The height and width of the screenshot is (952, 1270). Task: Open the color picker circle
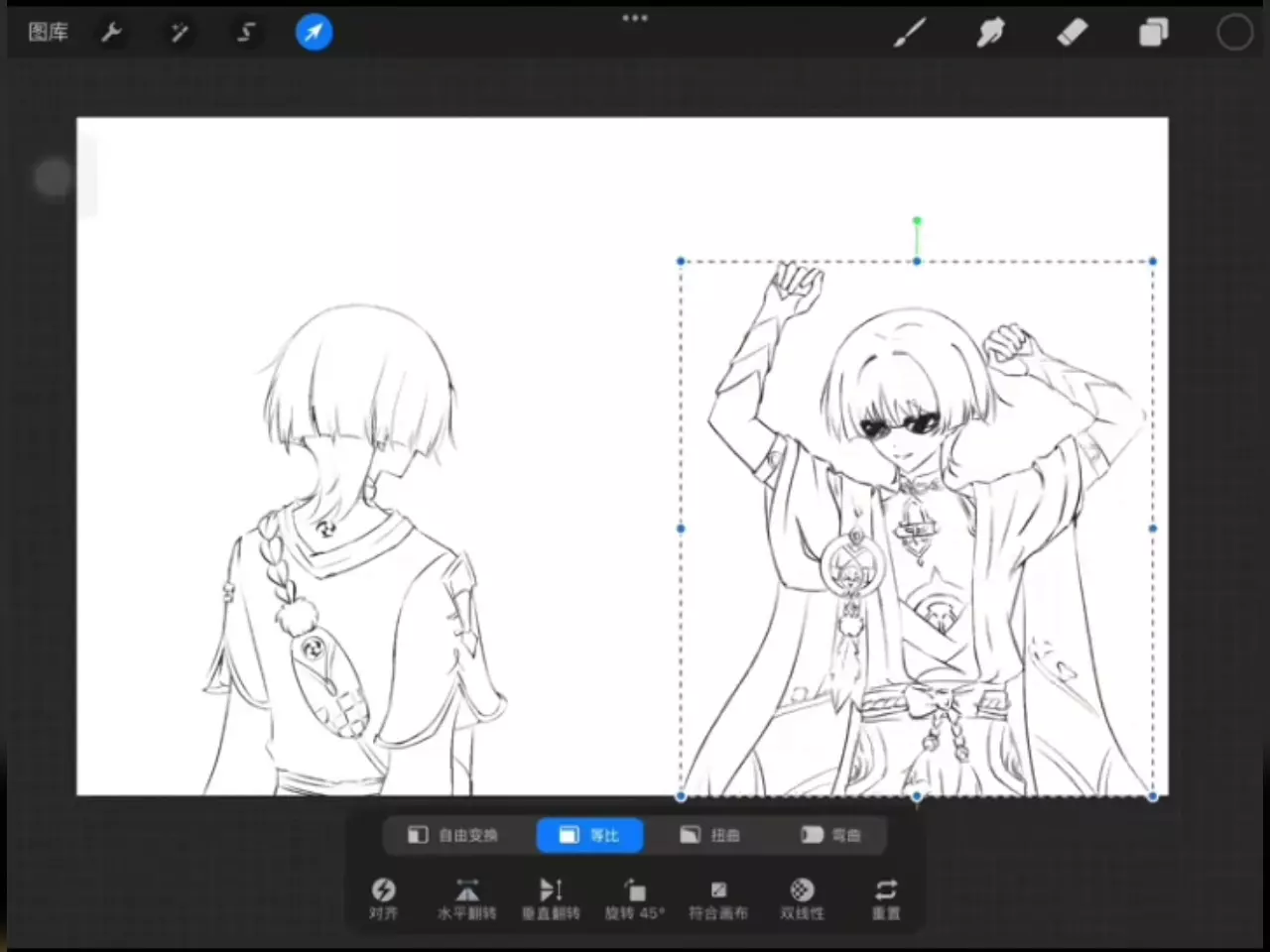pos(1234,33)
